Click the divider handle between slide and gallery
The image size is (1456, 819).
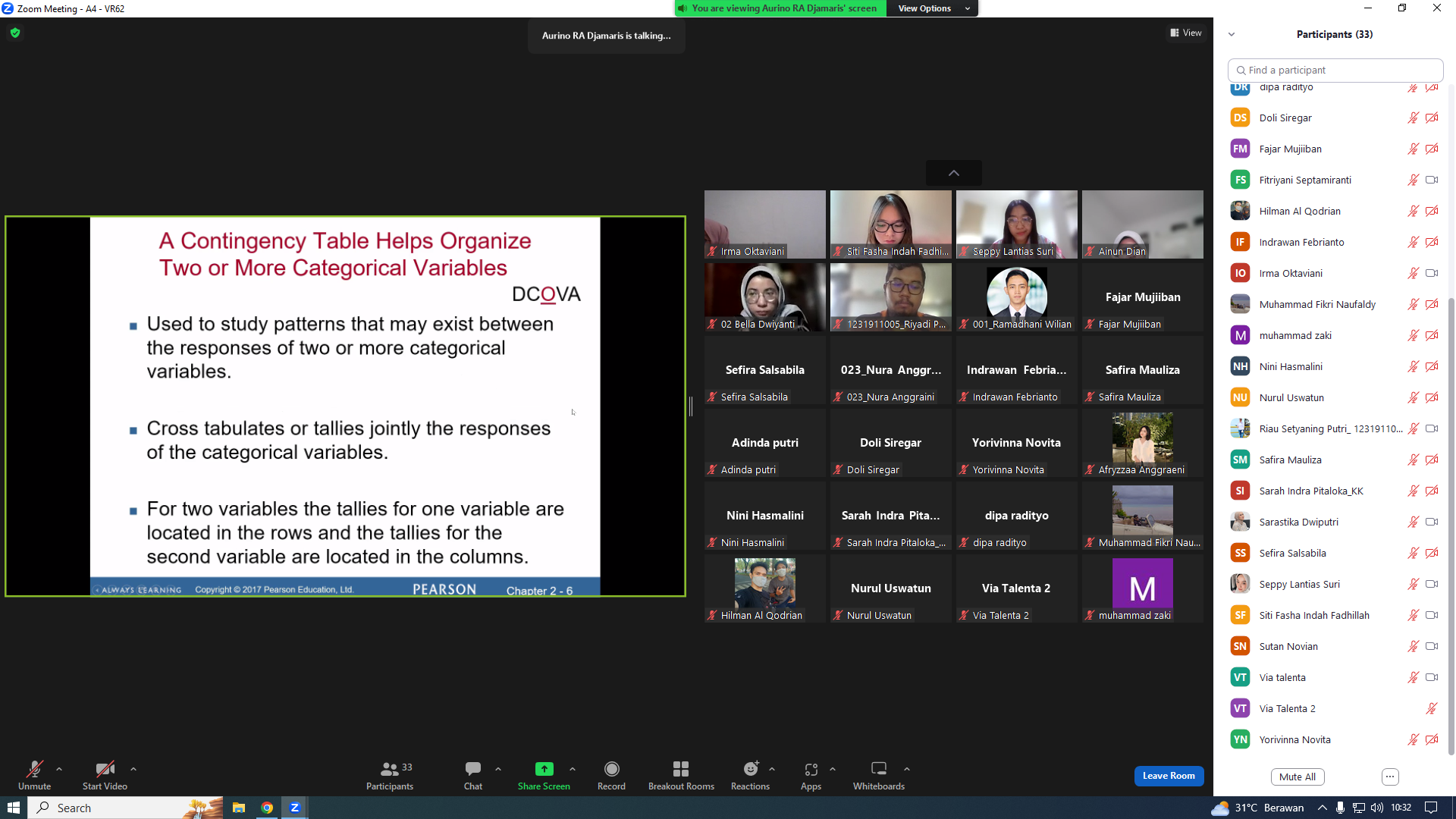pyautogui.click(x=691, y=406)
